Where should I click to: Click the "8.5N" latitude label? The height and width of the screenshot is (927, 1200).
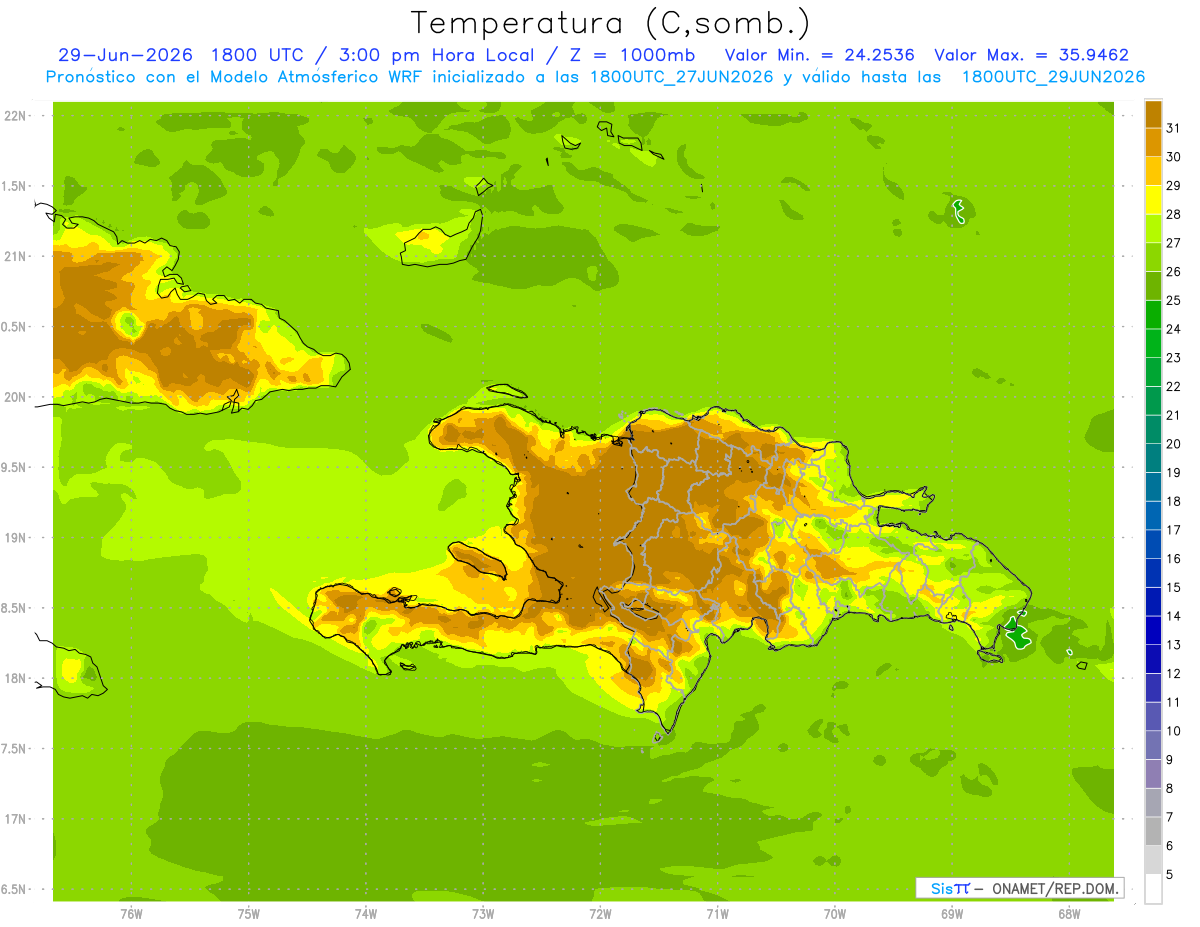[x=15, y=609]
